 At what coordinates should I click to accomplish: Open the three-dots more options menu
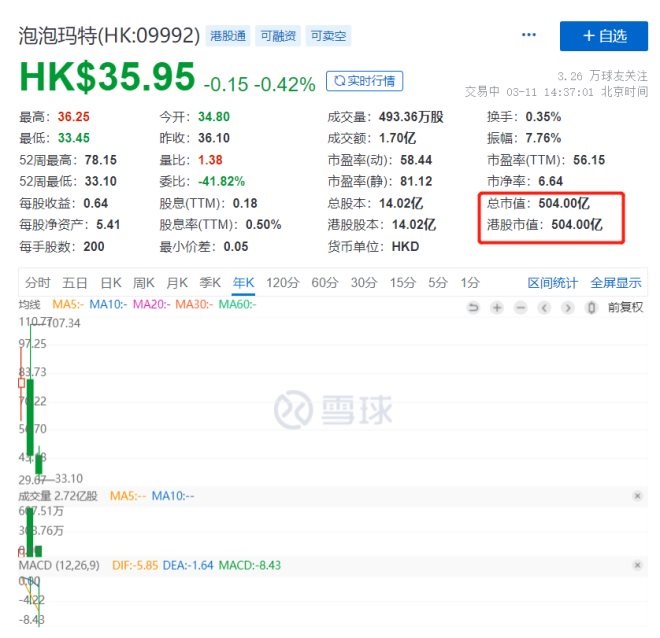click(x=529, y=35)
